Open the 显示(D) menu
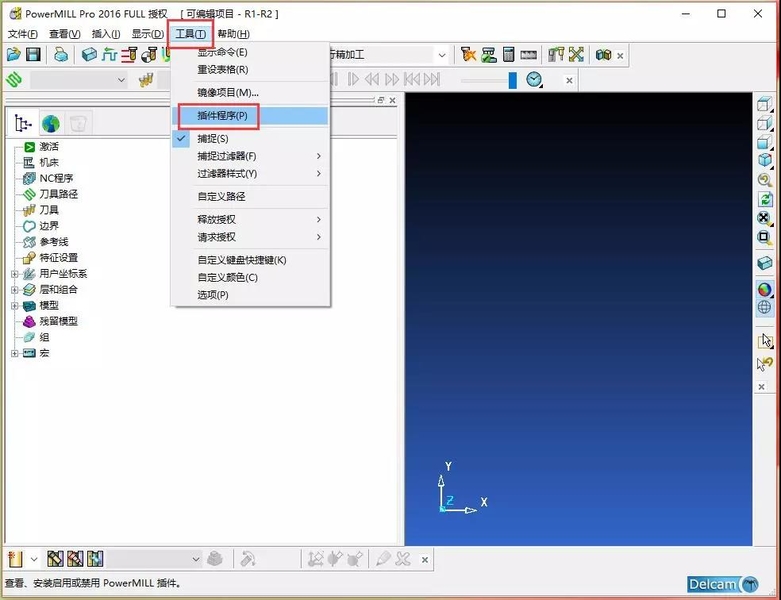The image size is (781, 600). (147, 34)
